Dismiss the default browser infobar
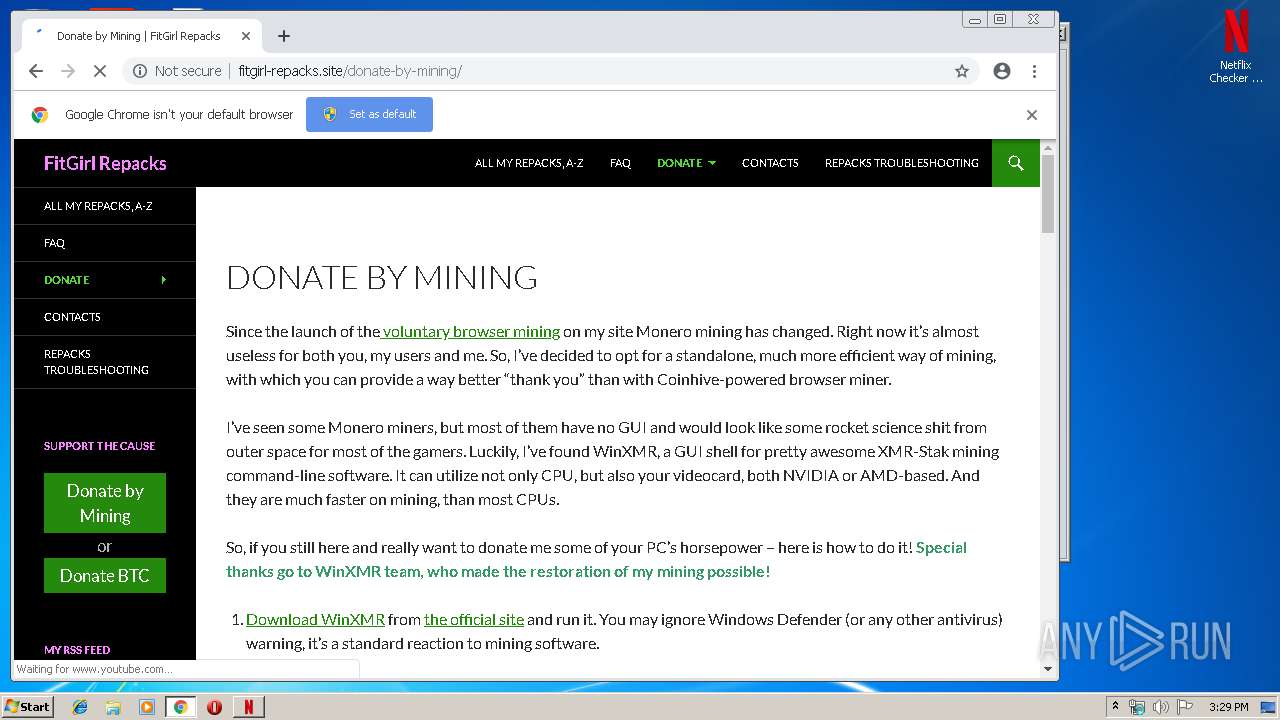The width and height of the screenshot is (1280, 720). coord(1032,115)
